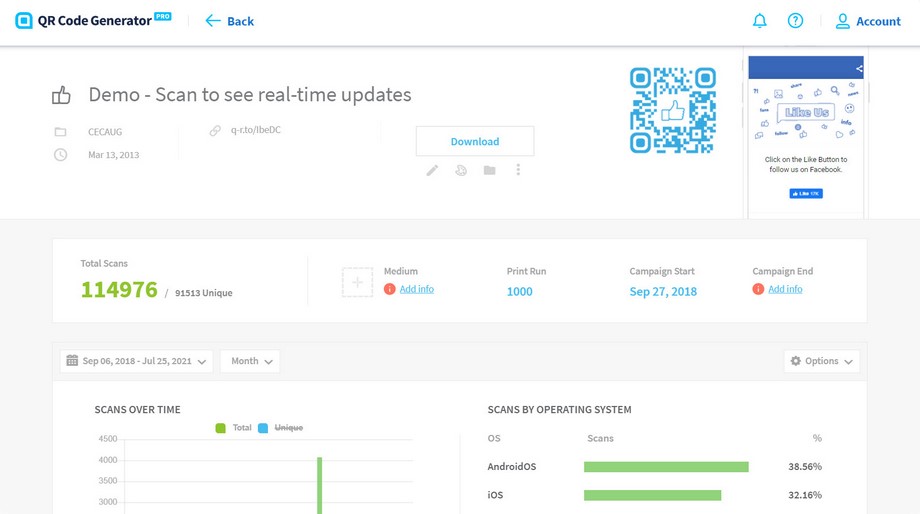The width and height of the screenshot is (920, 514).
Task: Click the help question mark icon
Action: [795, 21]
